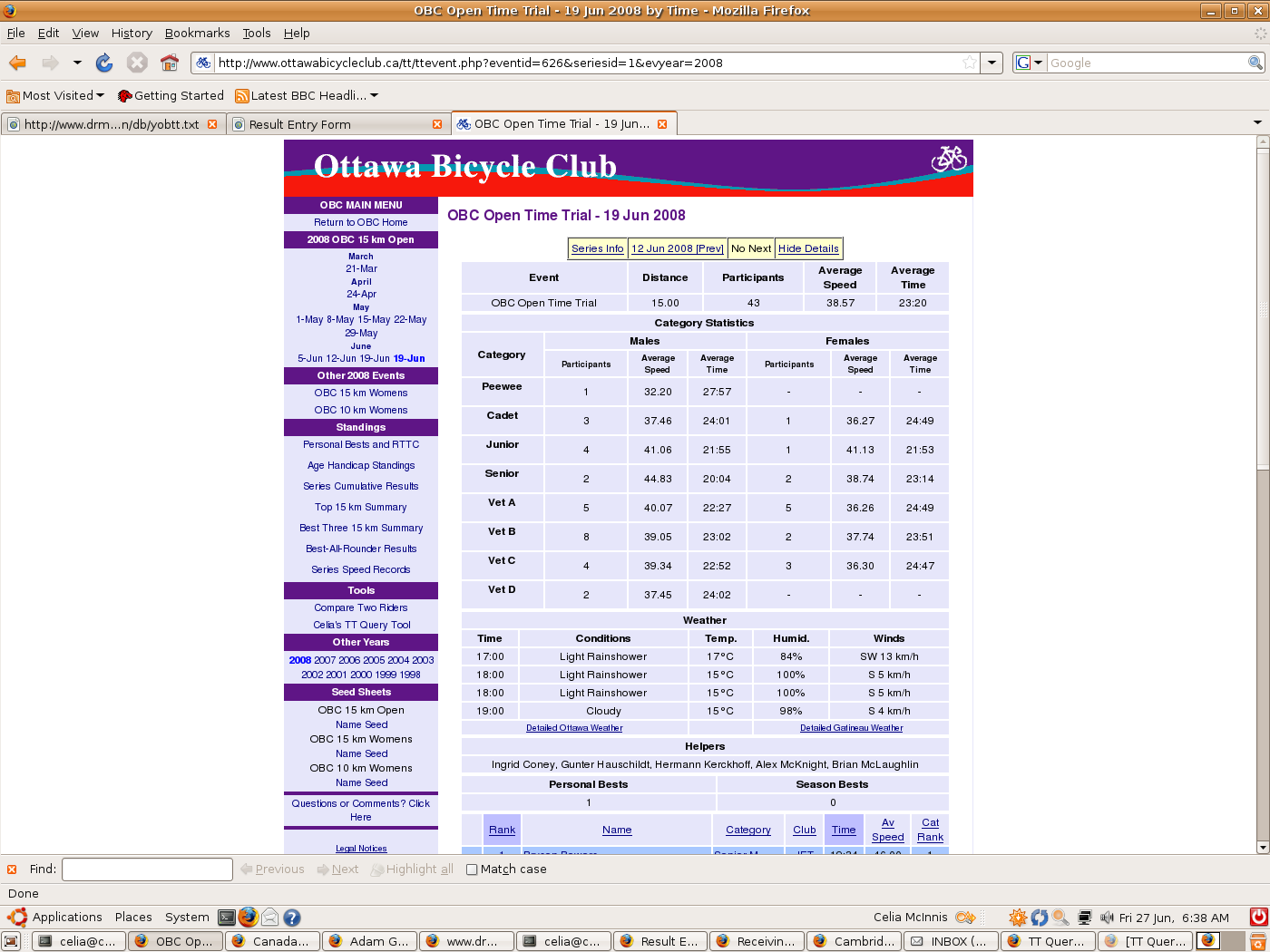Open the Compare Two Riders link
The width and height of the screenshot is (1270, 952).
click(361, 607)
